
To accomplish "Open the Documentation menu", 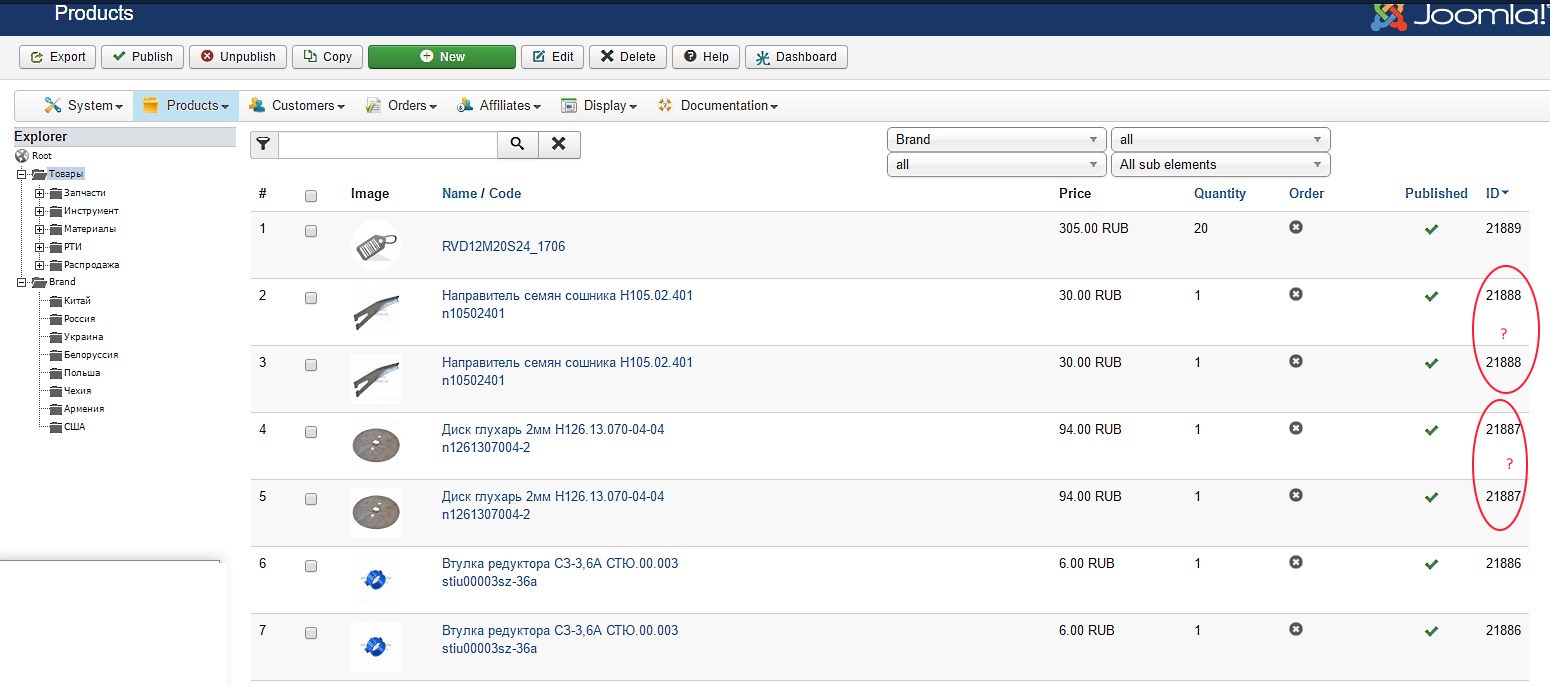I will click(717, 105).
